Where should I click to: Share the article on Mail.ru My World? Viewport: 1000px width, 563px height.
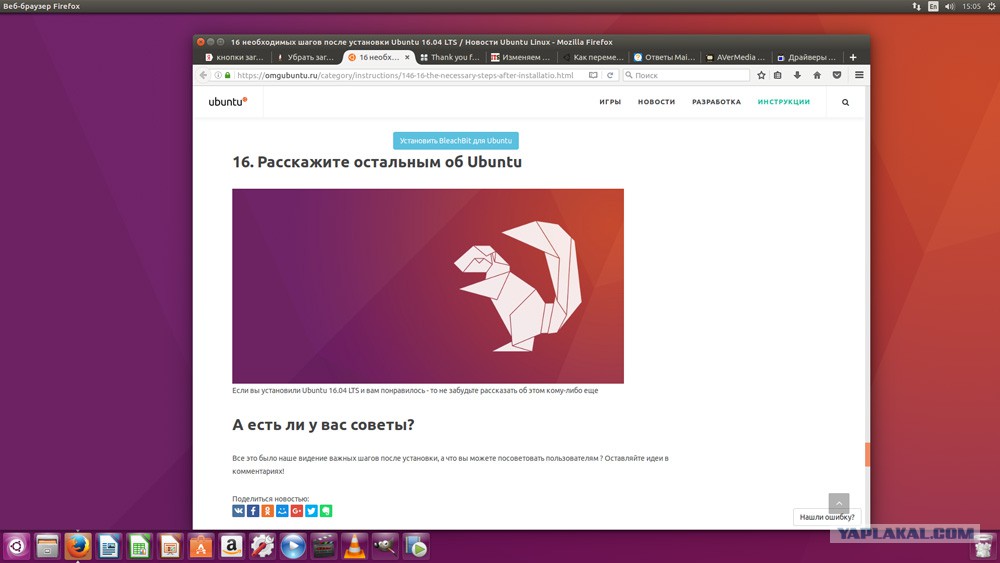click(282, 511)
